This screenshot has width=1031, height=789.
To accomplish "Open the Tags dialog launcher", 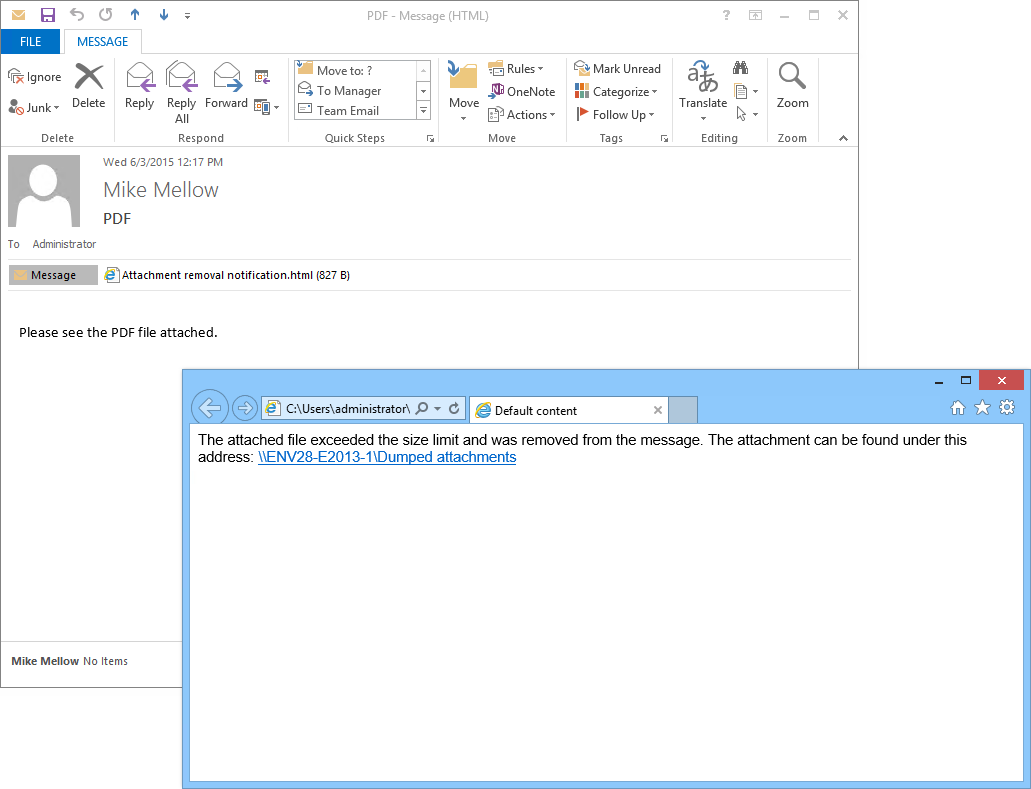I will click(x=664, y=138).
